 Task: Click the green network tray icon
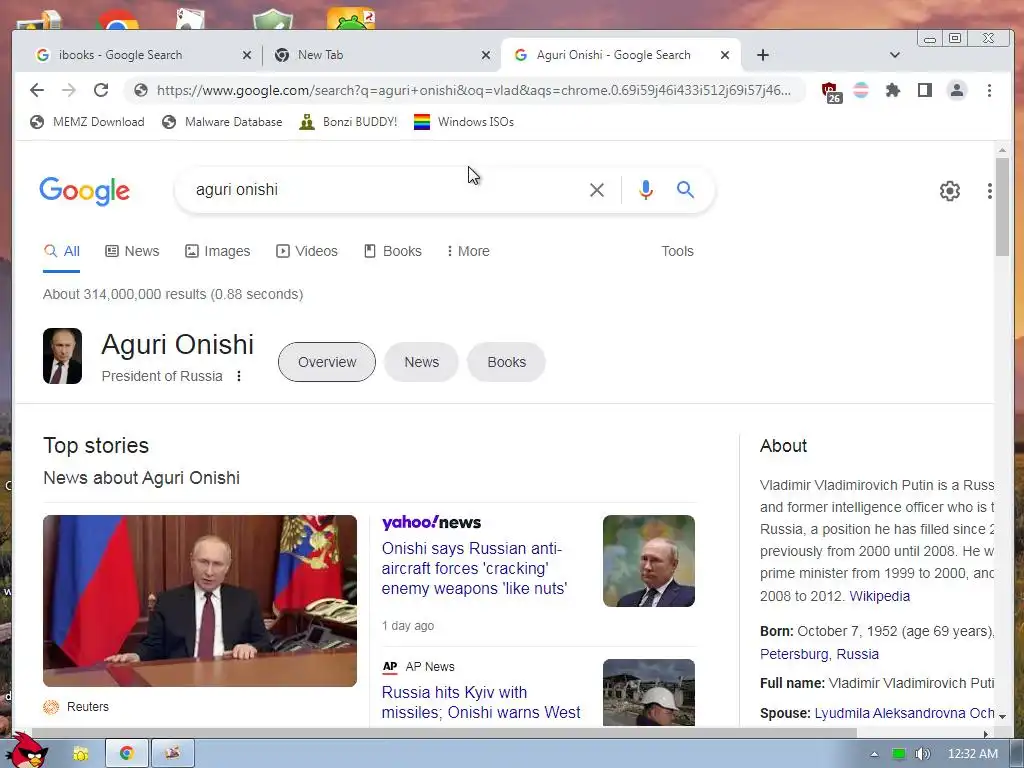(x=899, y=754)
